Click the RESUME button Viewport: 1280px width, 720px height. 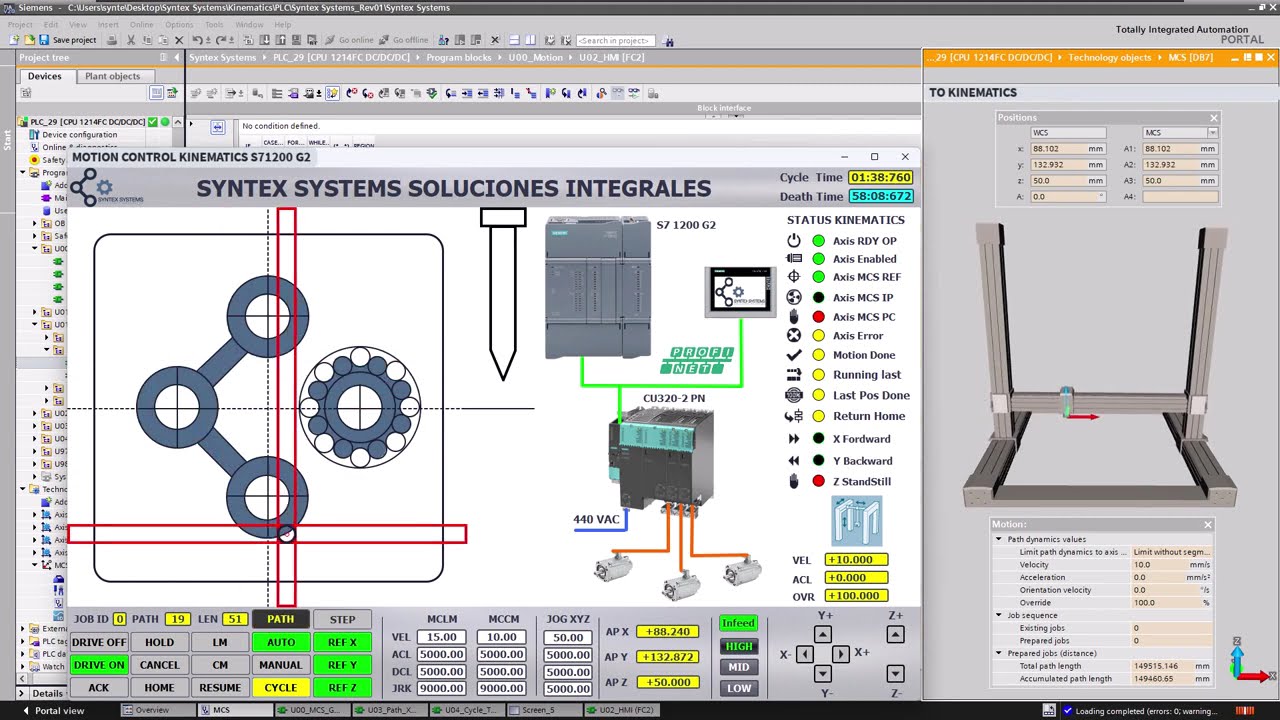220,688
